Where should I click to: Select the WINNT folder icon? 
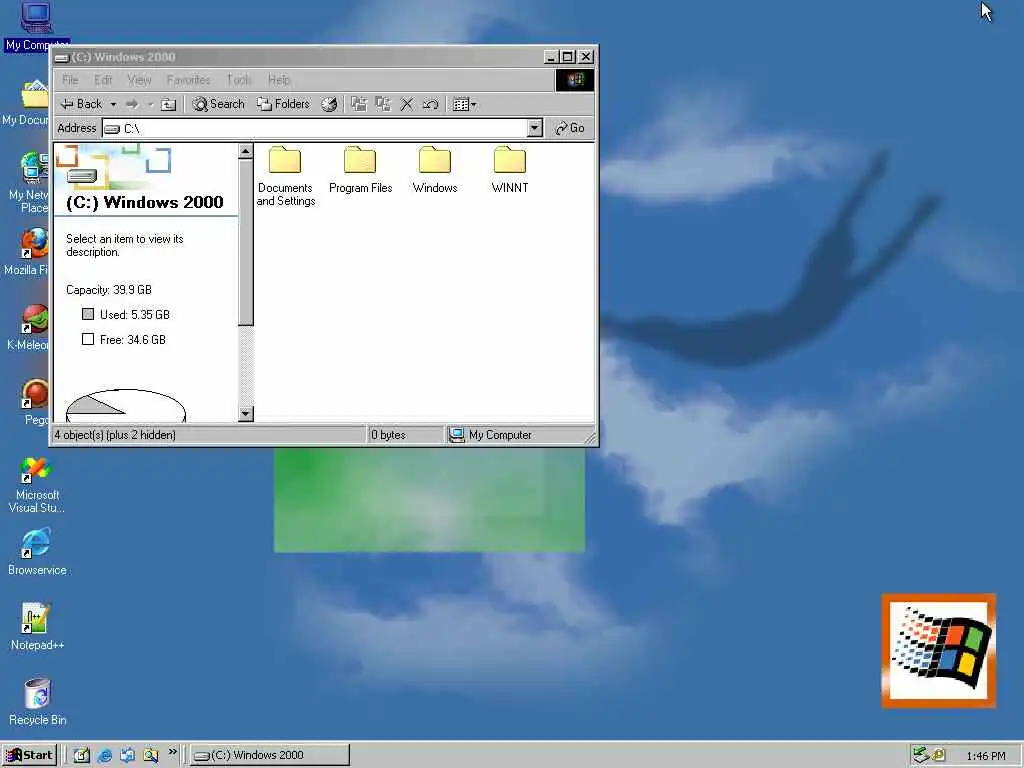point(509,161)
